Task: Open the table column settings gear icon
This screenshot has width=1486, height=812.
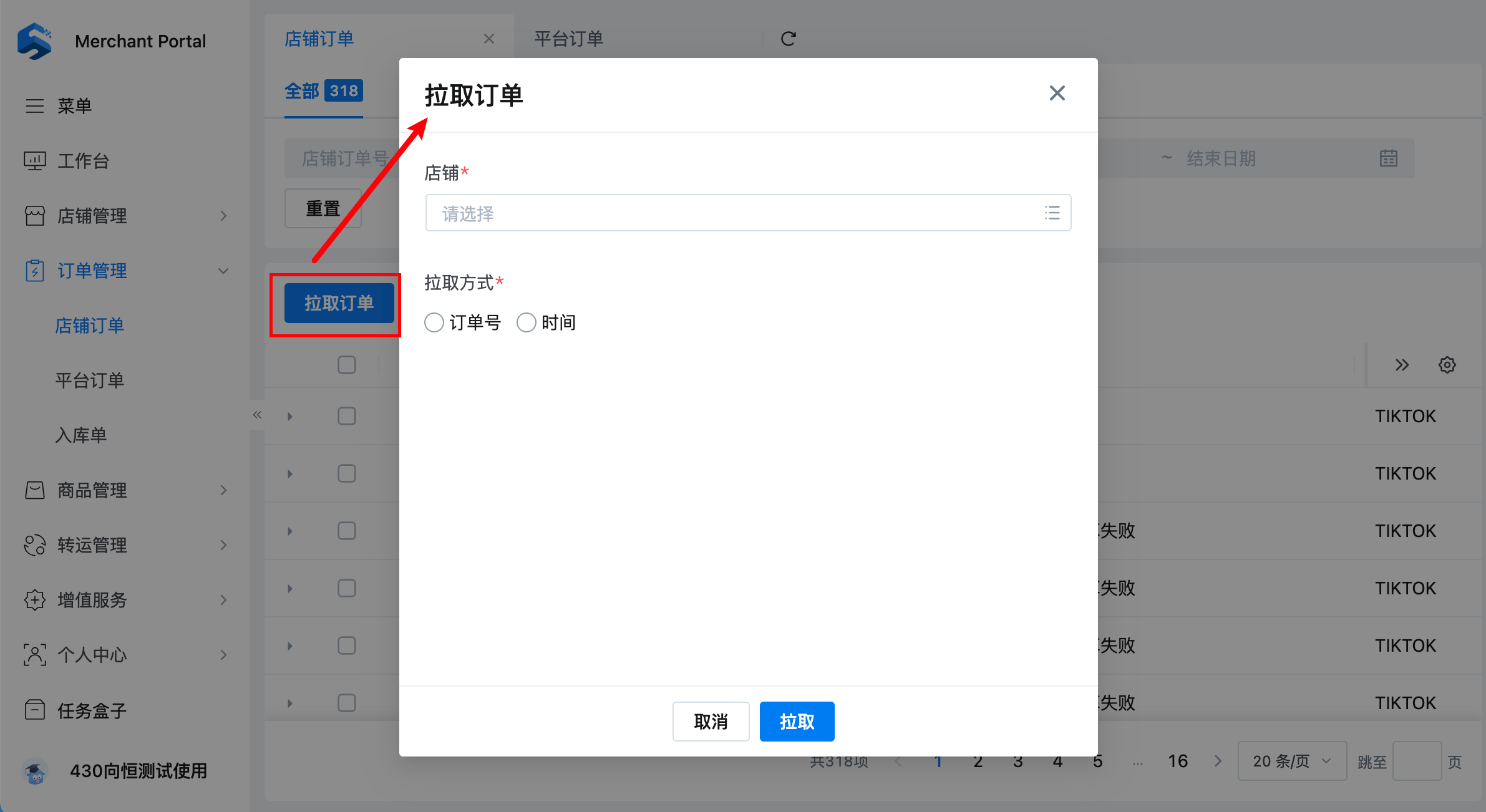Action: point(1447,365)
